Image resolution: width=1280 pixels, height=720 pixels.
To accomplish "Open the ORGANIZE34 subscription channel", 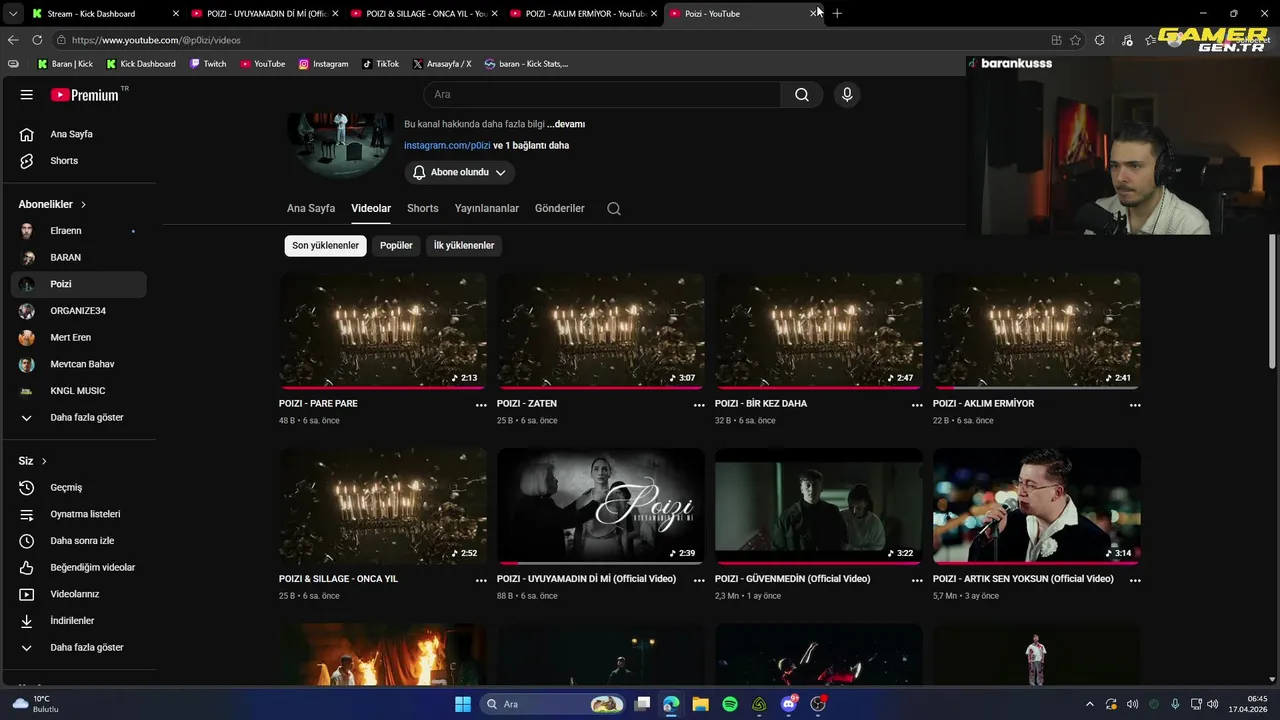I will pos(78,311).
